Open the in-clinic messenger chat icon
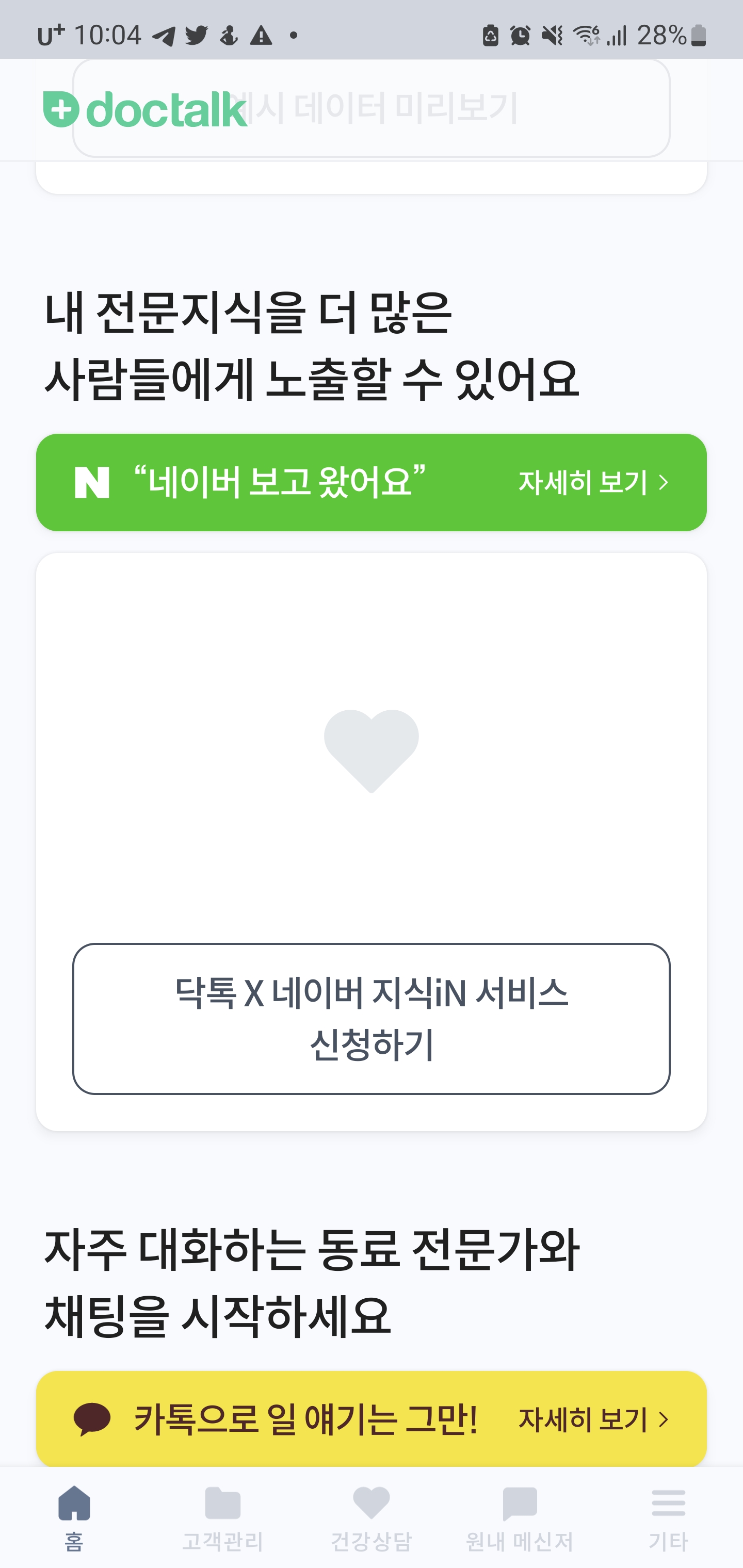This screenshot has height=1568, width=743. point(520,1502)
